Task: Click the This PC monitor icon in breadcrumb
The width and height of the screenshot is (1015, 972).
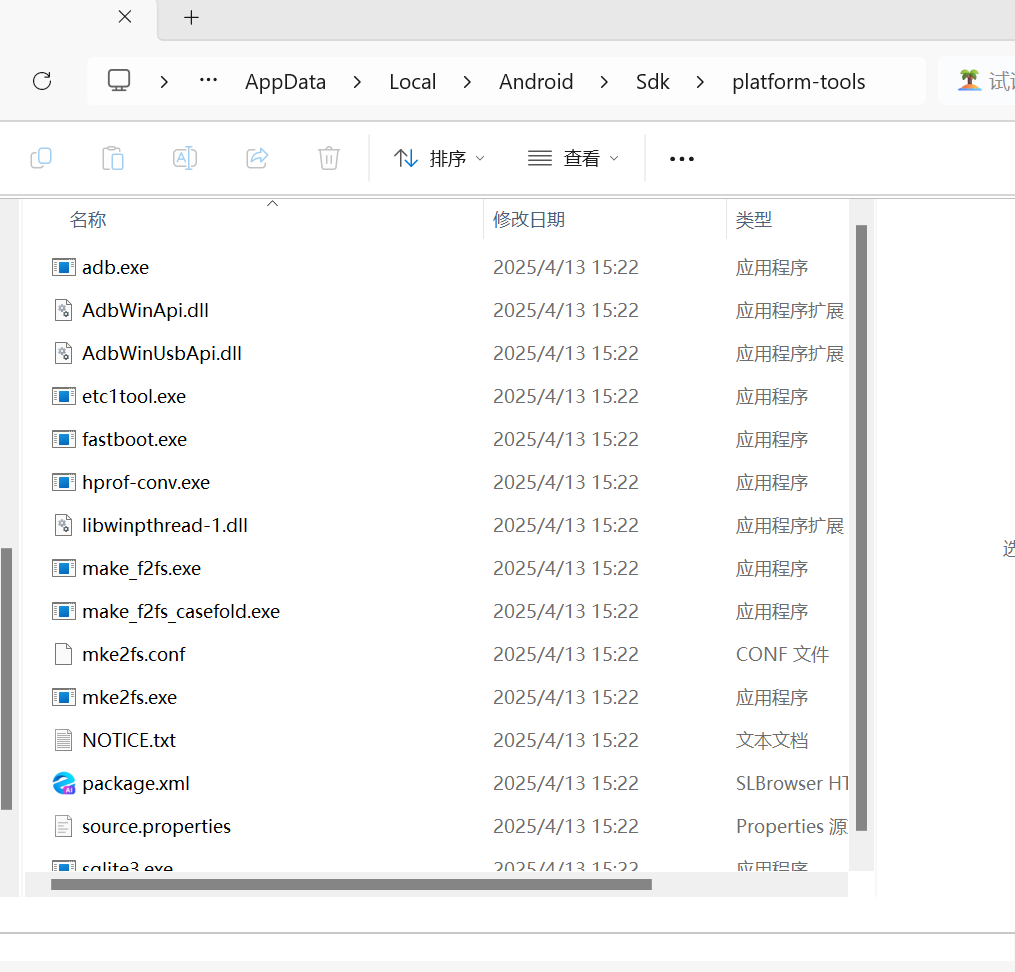Action: (x=119, y=81)
